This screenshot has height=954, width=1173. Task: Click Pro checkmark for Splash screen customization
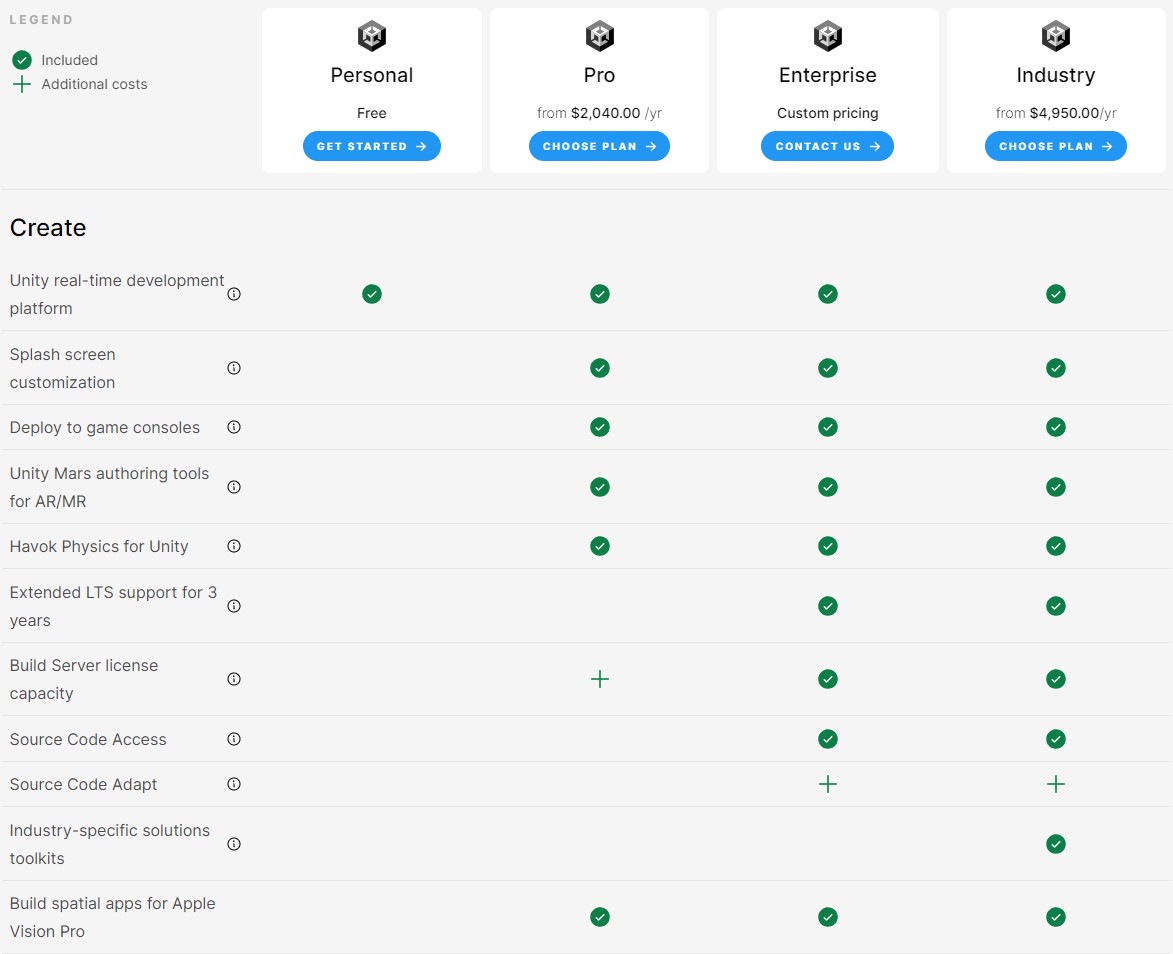tap(599, 368)
